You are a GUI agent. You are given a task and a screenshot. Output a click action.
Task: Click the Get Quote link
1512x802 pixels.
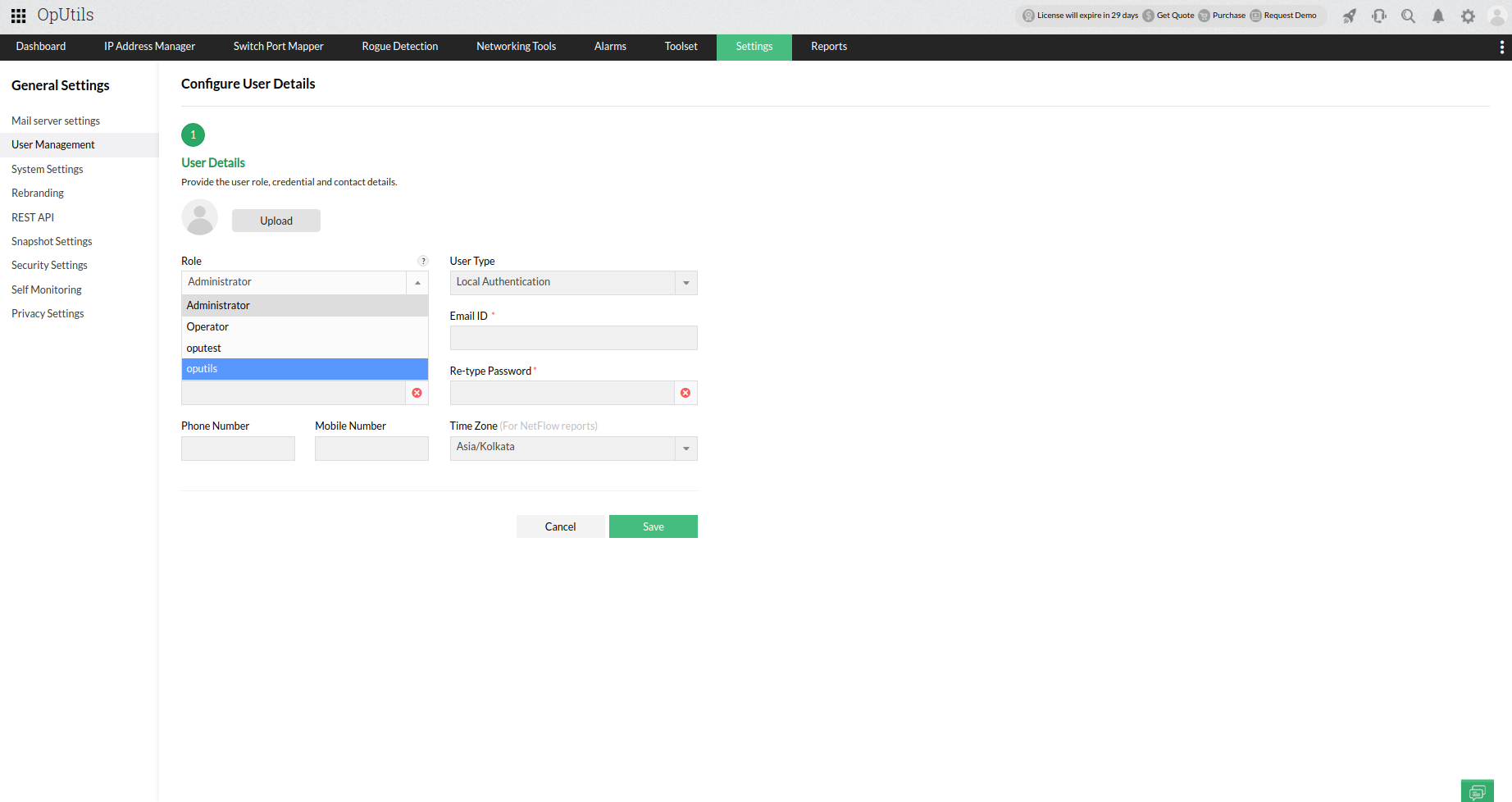point(1168,16)
